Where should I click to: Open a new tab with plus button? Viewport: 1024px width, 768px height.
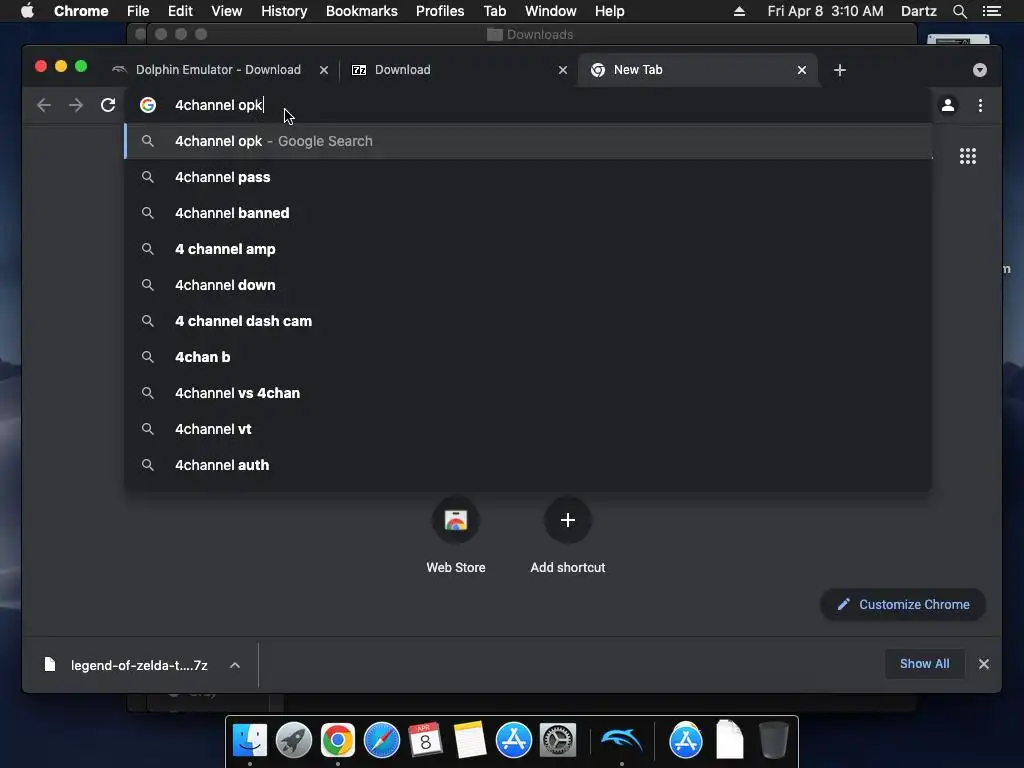[840, 70]
